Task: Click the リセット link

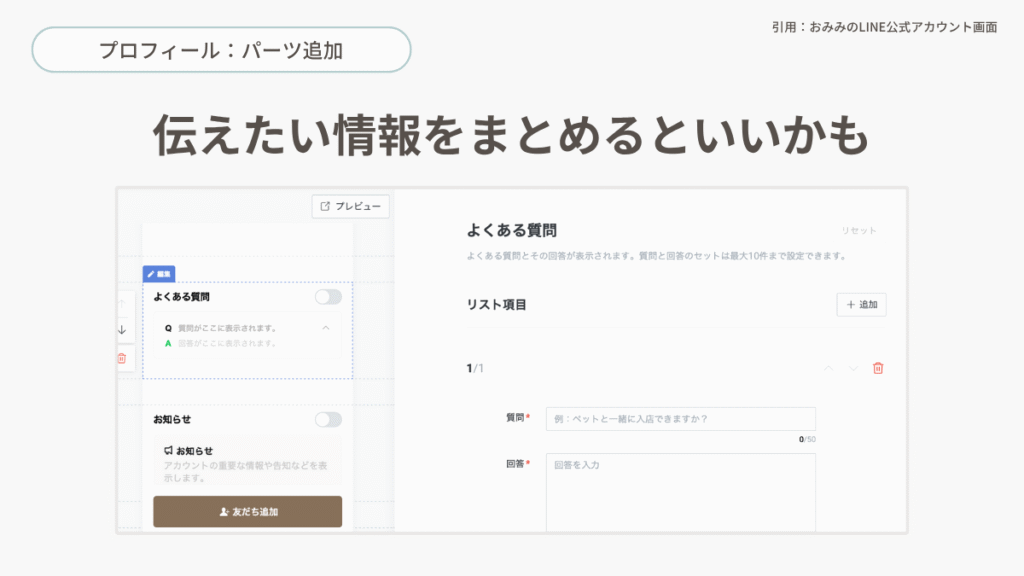Action: (x=858, y=231)
